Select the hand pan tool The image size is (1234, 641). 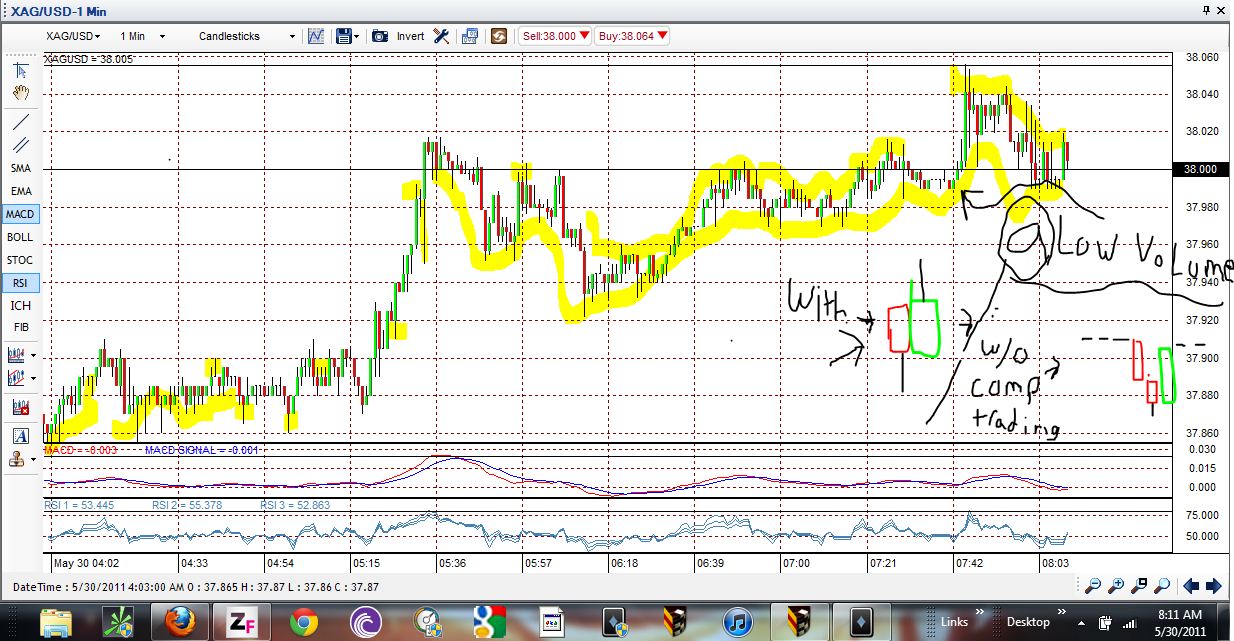coord(20,93)
